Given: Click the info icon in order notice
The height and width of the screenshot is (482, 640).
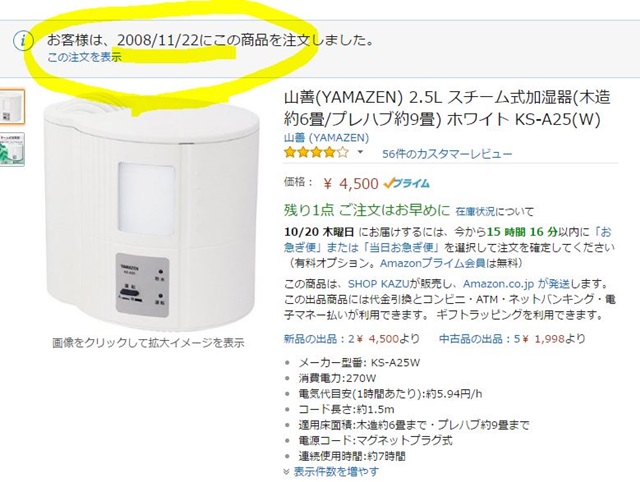Looking at the screenshot, I should pos(23,41).
